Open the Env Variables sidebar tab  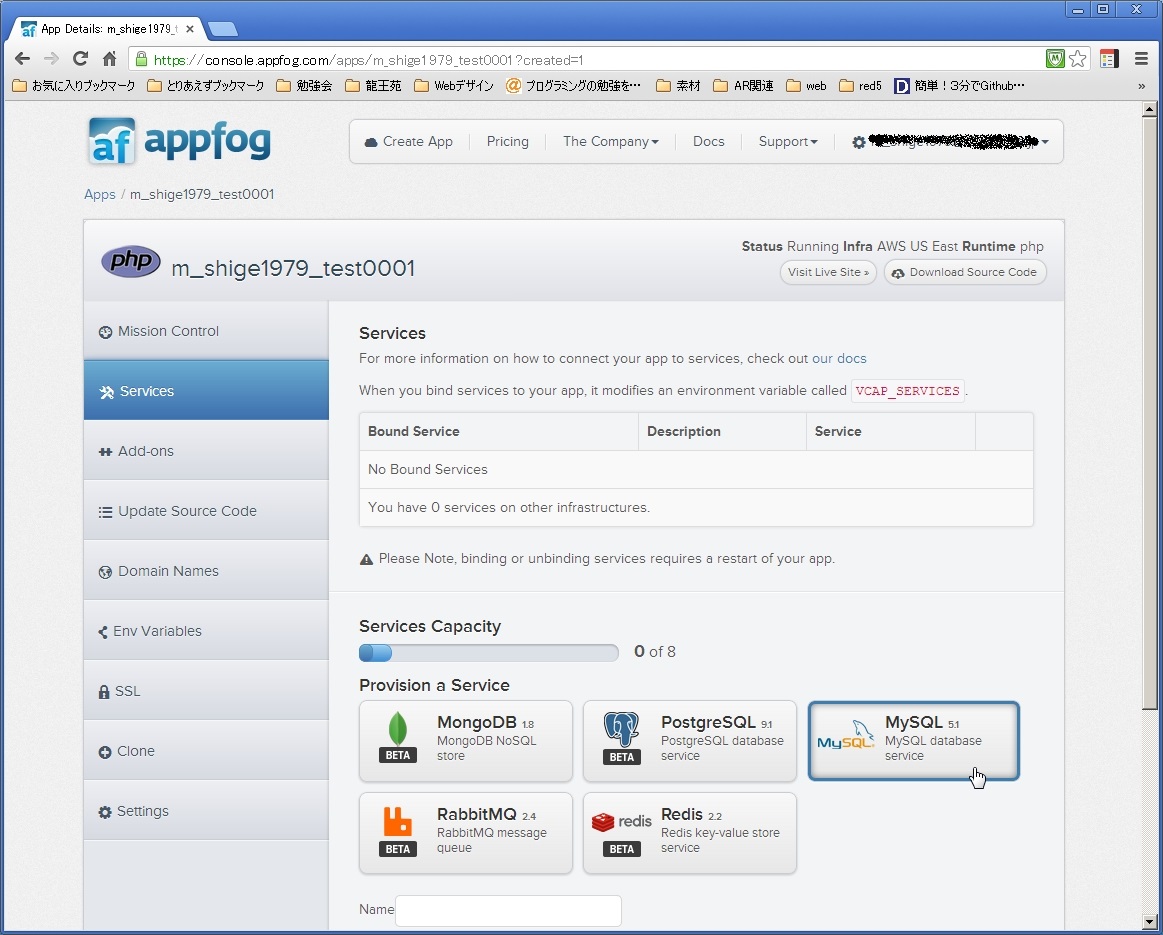[206, 631]
